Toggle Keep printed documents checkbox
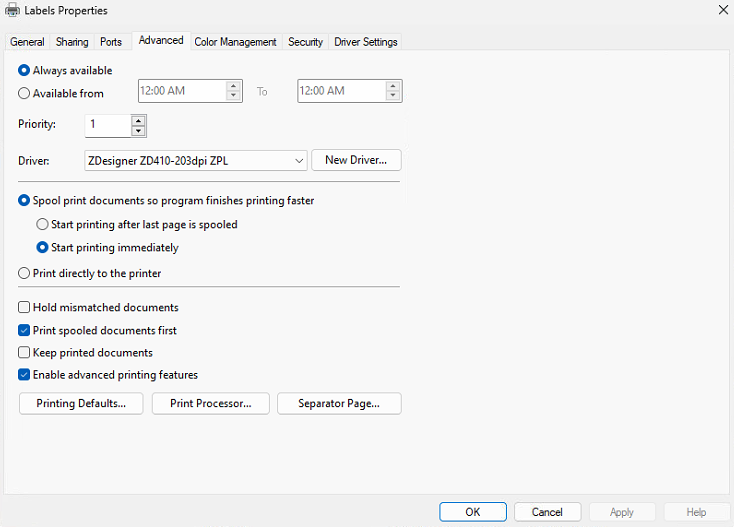This screenshot has width=734, height=527. [x=25, y=353]
